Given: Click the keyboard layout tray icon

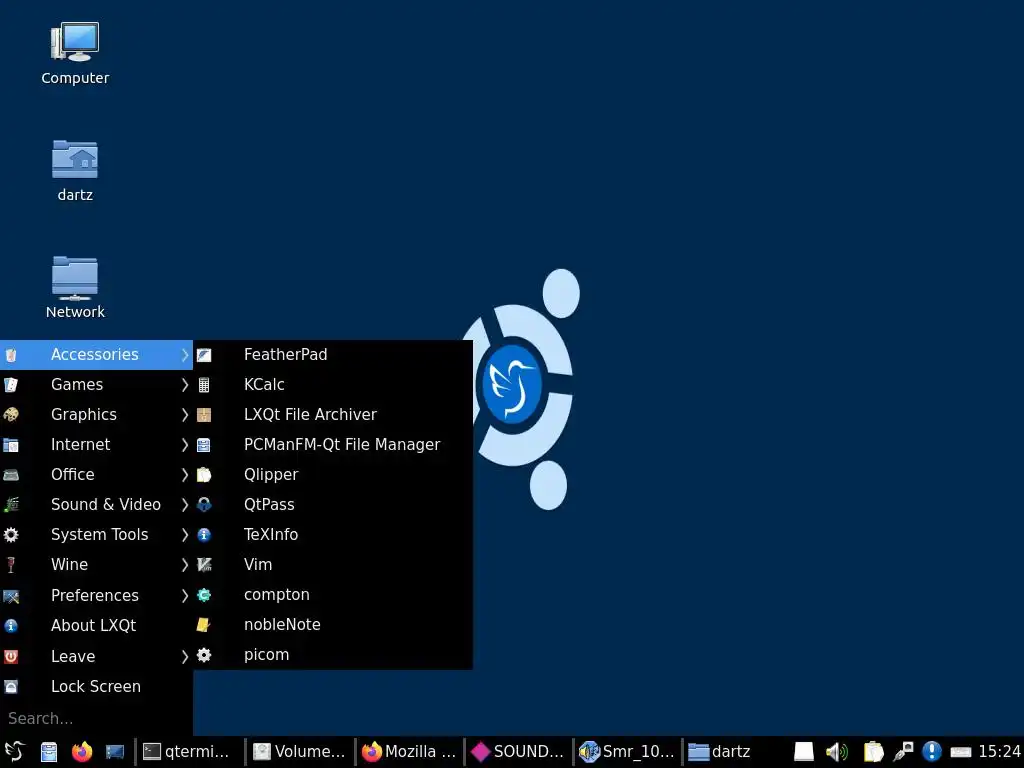Looking at the screenshot, I should 961,752.
